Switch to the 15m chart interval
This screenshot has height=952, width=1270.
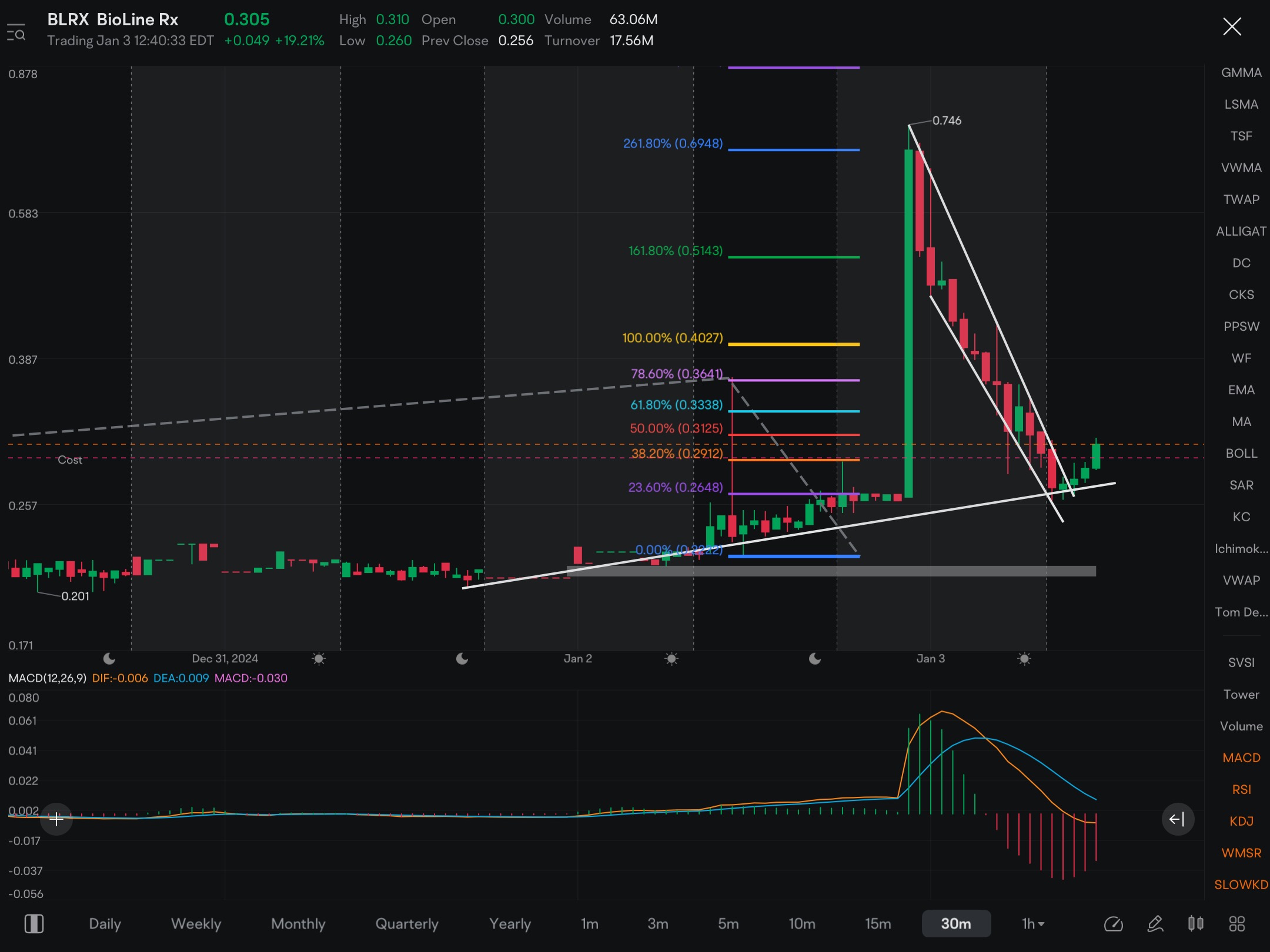point(878,924)
